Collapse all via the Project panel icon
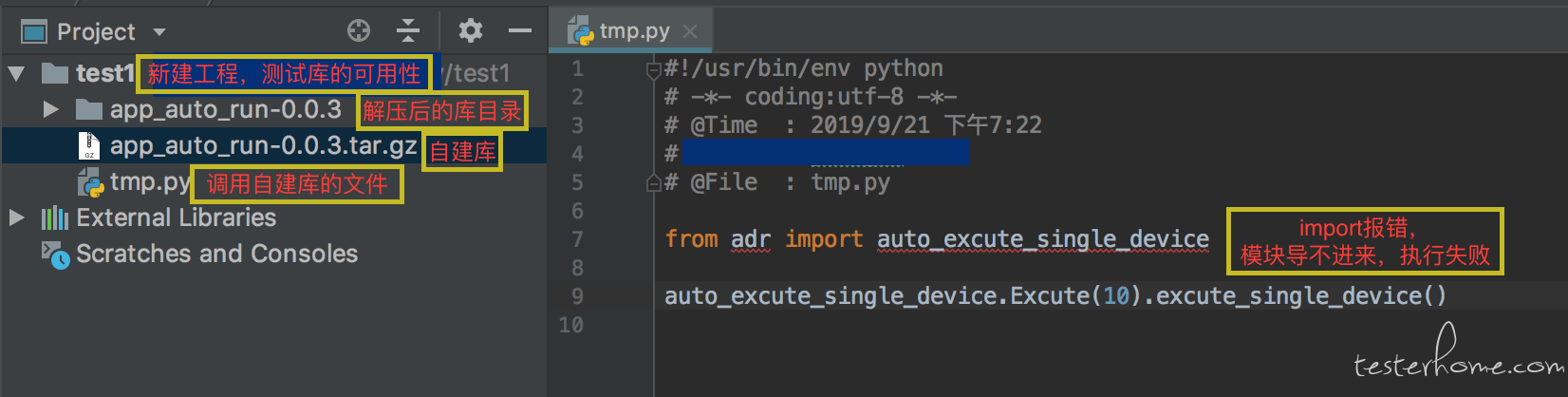 408,30
